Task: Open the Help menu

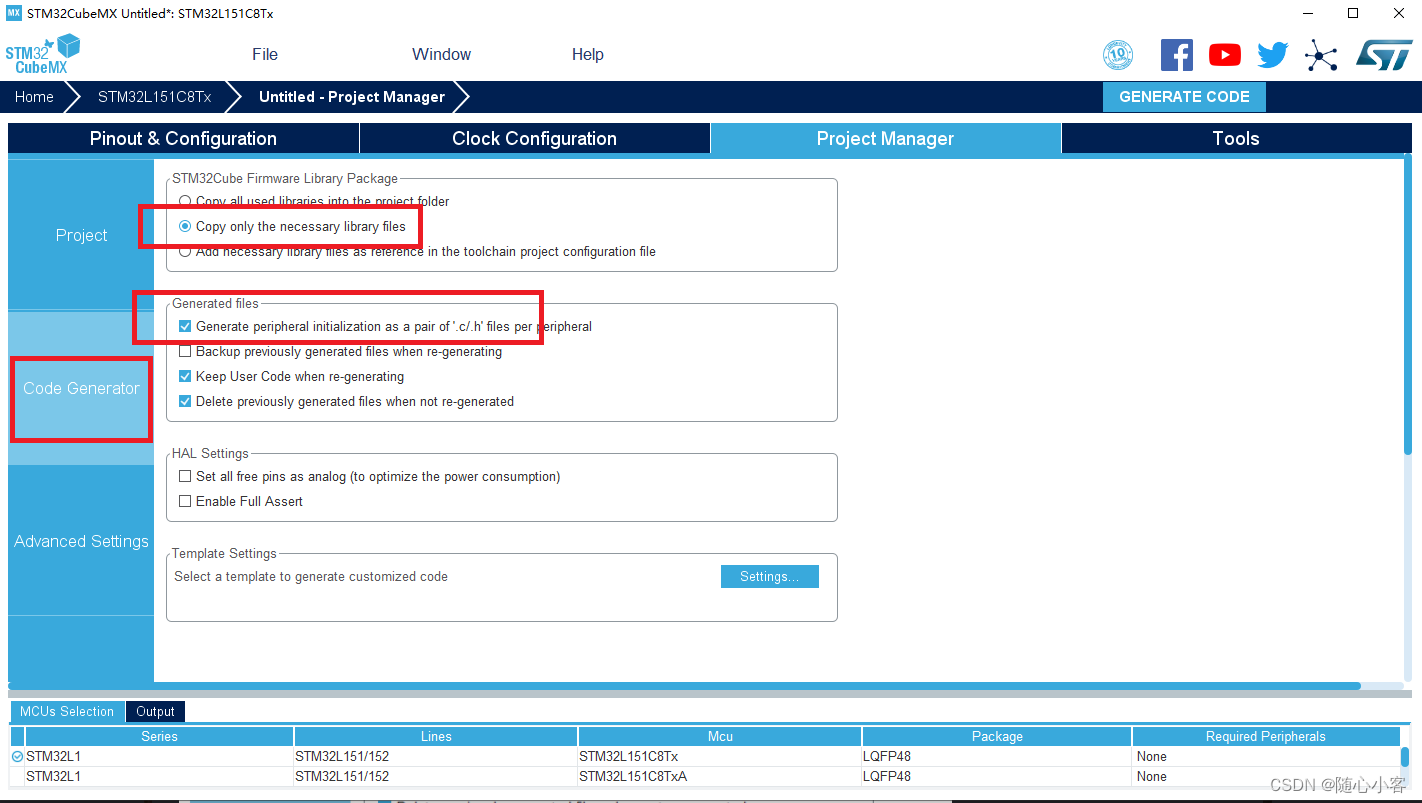Action: tap(588, 55)
